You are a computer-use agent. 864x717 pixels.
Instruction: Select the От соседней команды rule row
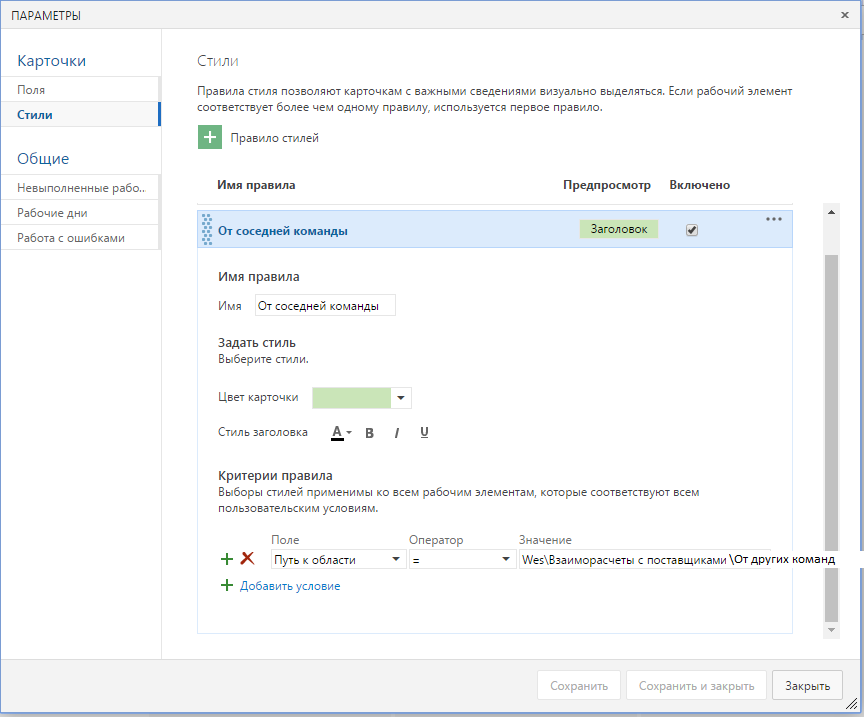click(x=495, y=229)
